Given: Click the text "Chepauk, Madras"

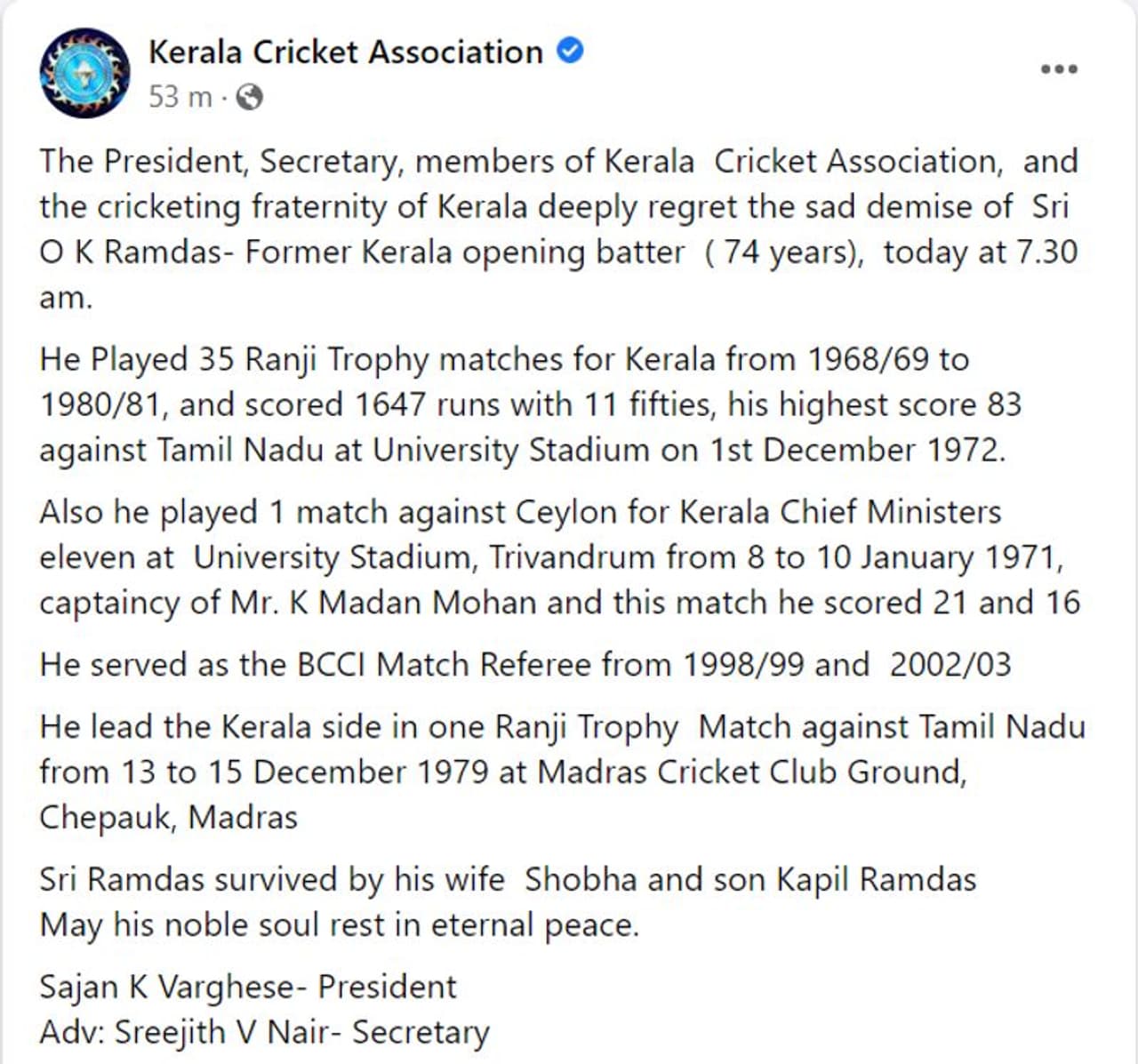Looking at the screenshot, I should pos(168,817).
